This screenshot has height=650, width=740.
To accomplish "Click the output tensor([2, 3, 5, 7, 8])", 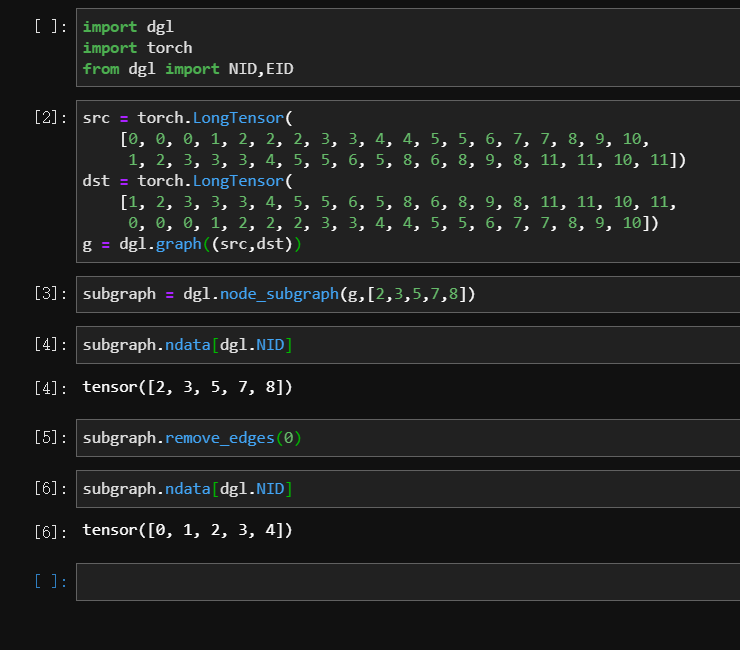I will (x=187, y=387).
